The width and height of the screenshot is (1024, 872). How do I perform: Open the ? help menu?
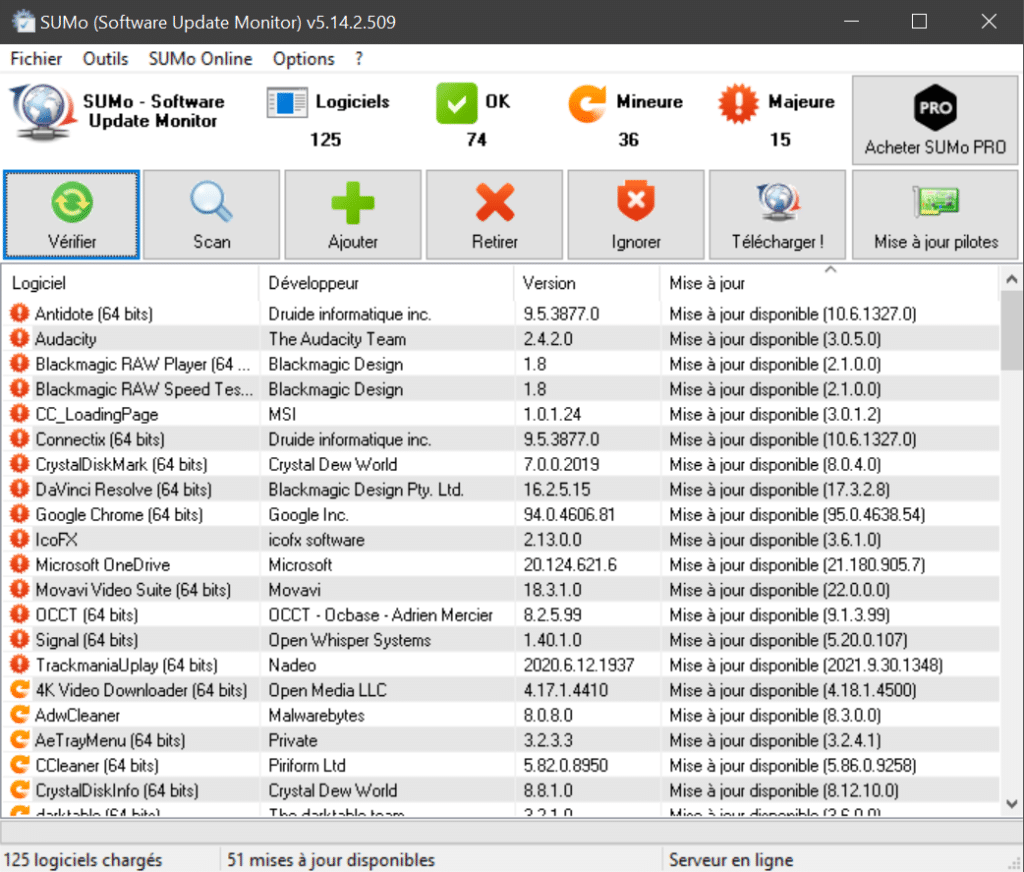tap(359, 59)
